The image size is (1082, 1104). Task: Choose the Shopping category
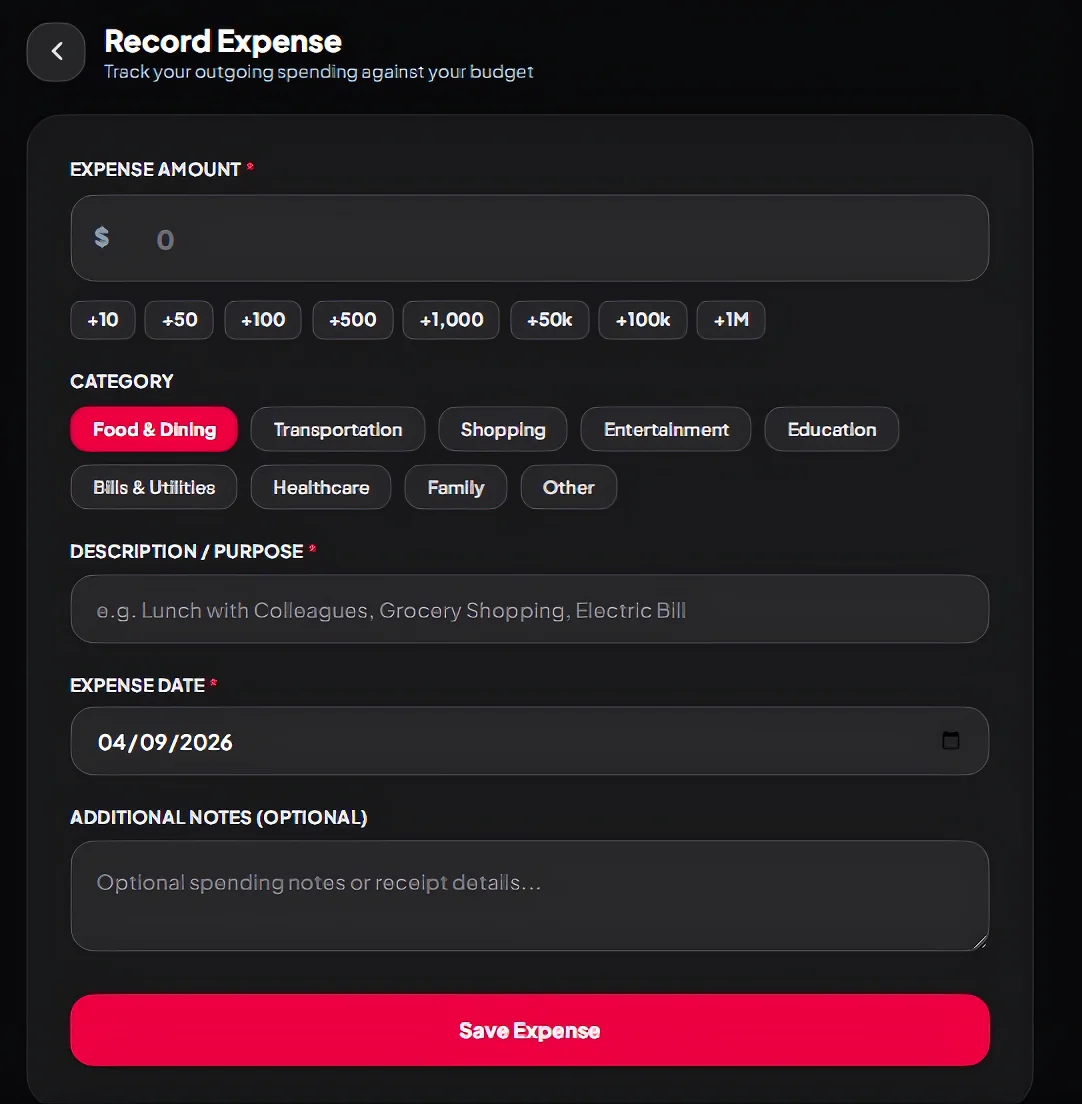(x=503, y=429)
